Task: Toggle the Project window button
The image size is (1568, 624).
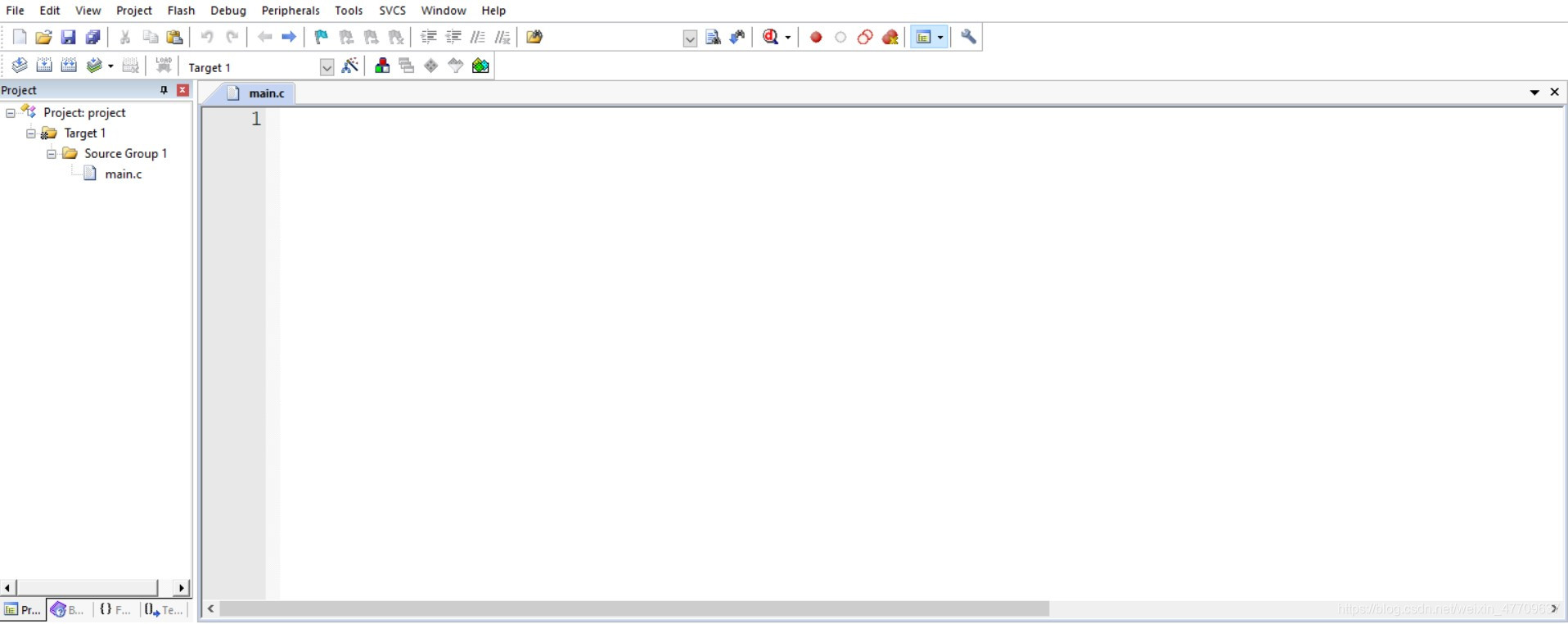Action: (x=924, y=37)
